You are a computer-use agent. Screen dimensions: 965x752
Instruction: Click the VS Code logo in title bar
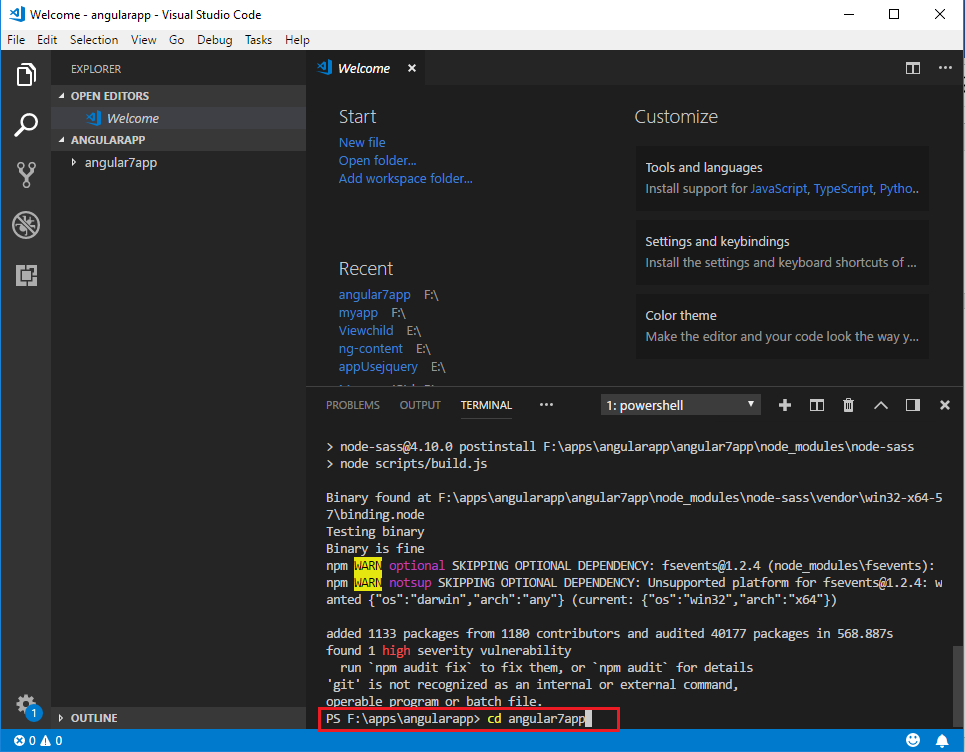coord(17,14)
